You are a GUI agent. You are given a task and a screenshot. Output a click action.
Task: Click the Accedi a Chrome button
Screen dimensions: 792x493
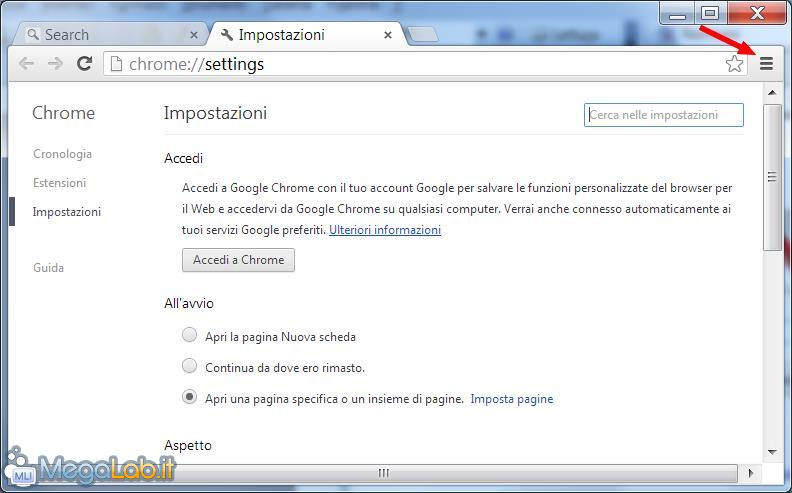tap(238, 260)
